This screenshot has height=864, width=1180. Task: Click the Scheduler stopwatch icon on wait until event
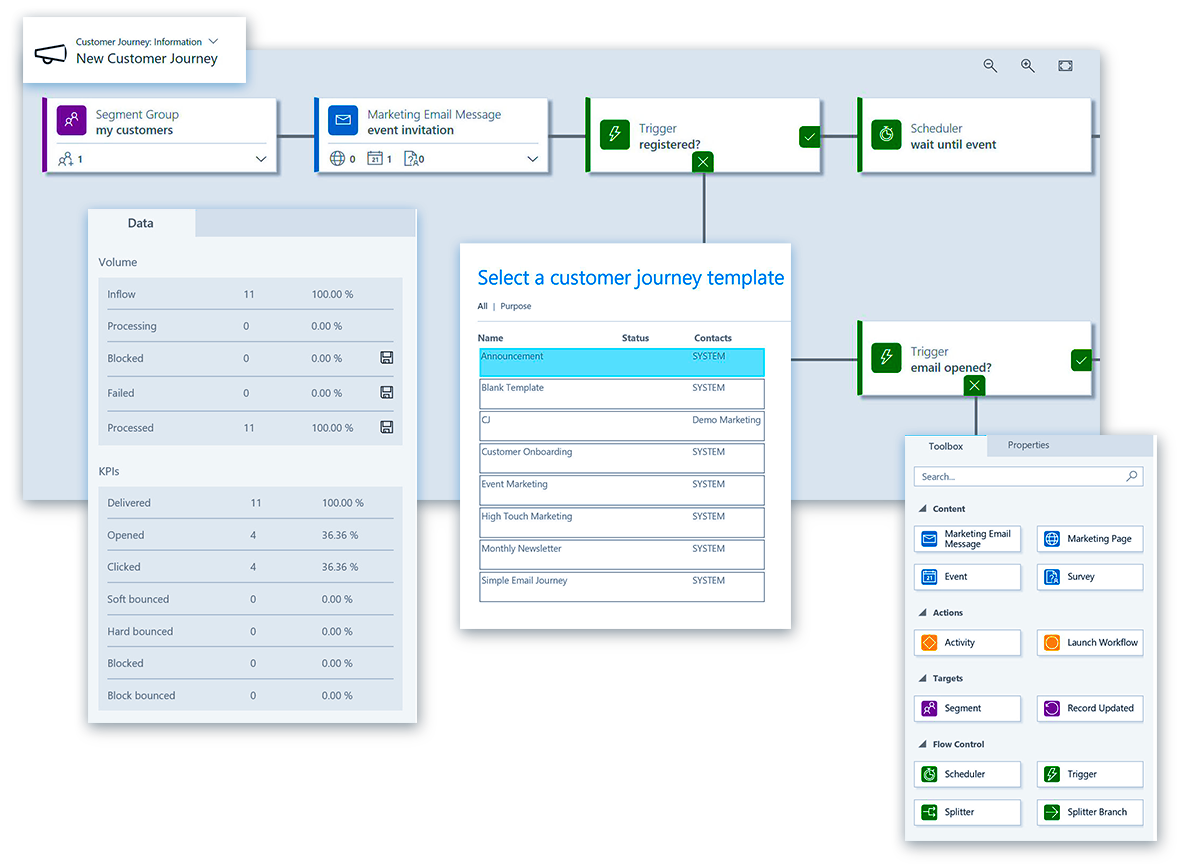click(886, 135)
